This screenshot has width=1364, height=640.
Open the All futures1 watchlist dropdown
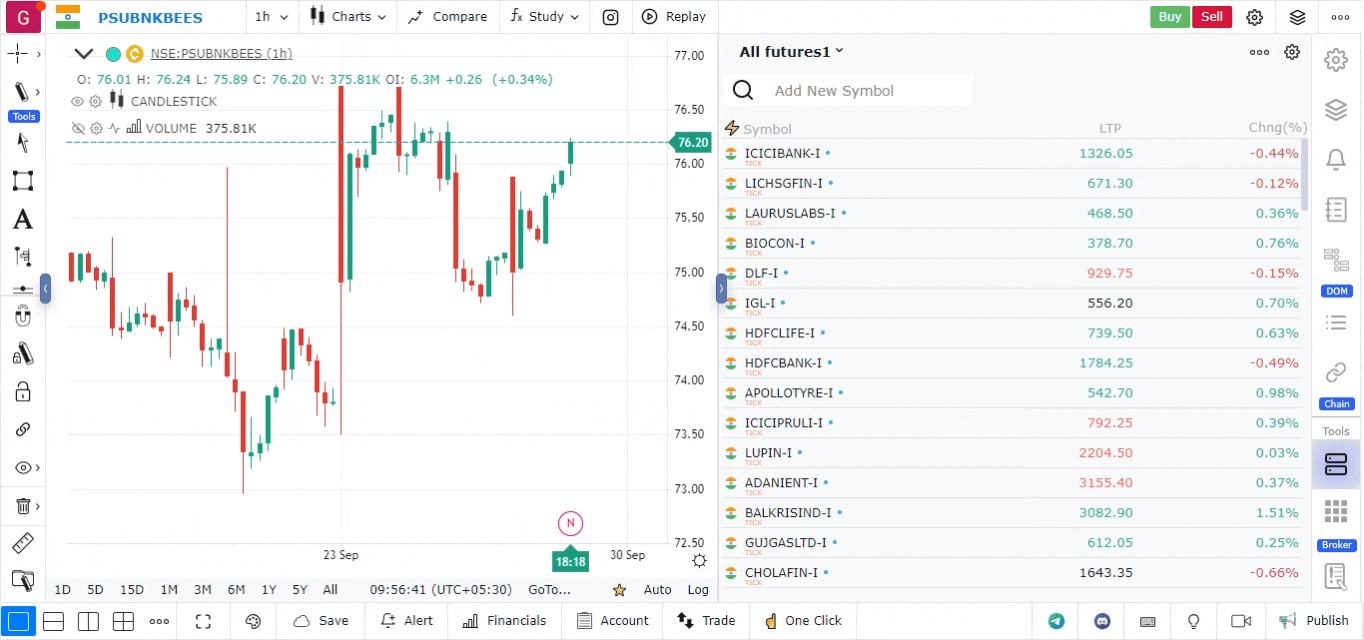click(791, 52)
